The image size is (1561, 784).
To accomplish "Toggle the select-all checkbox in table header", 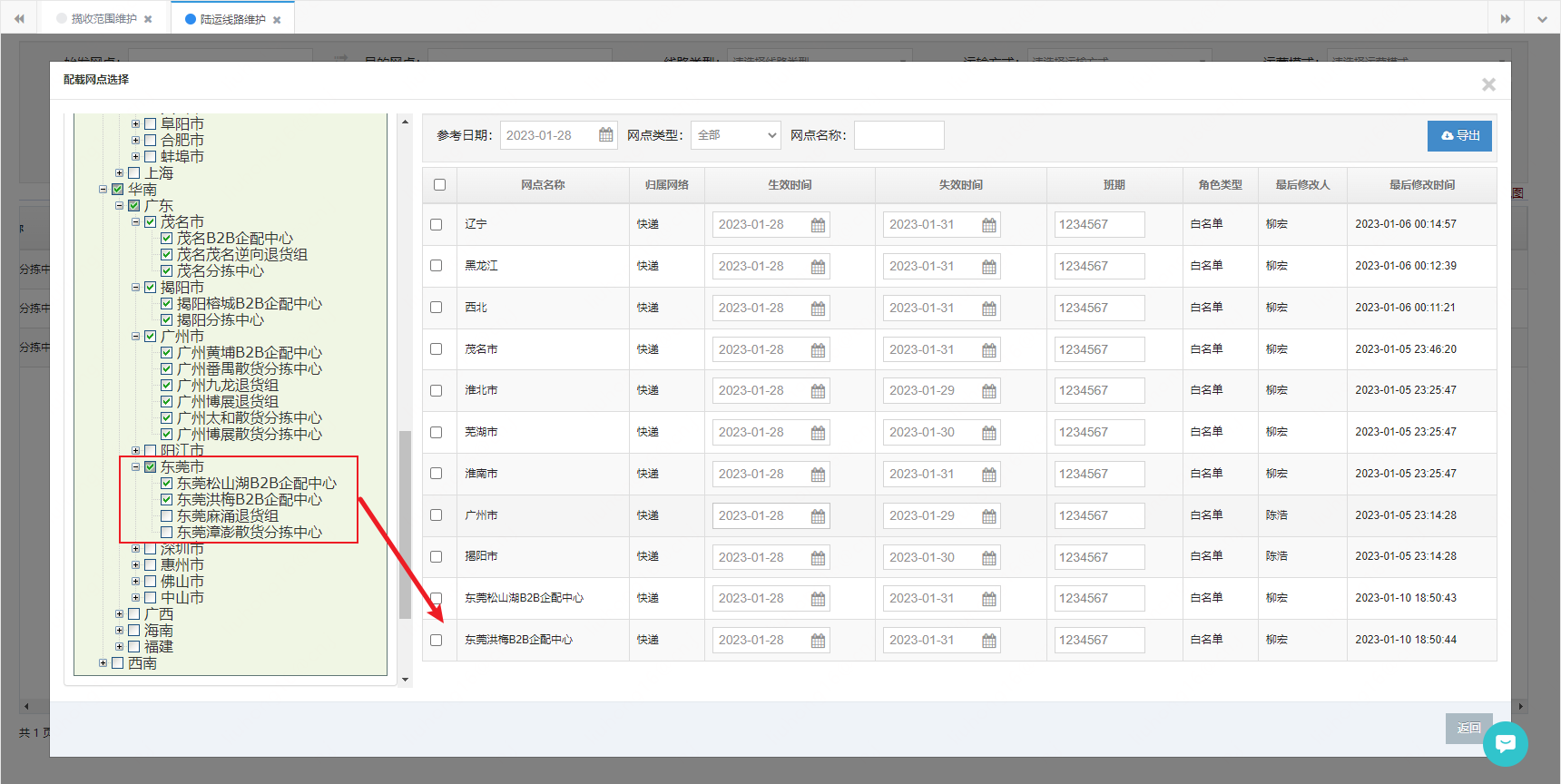I will pos(439,184).
